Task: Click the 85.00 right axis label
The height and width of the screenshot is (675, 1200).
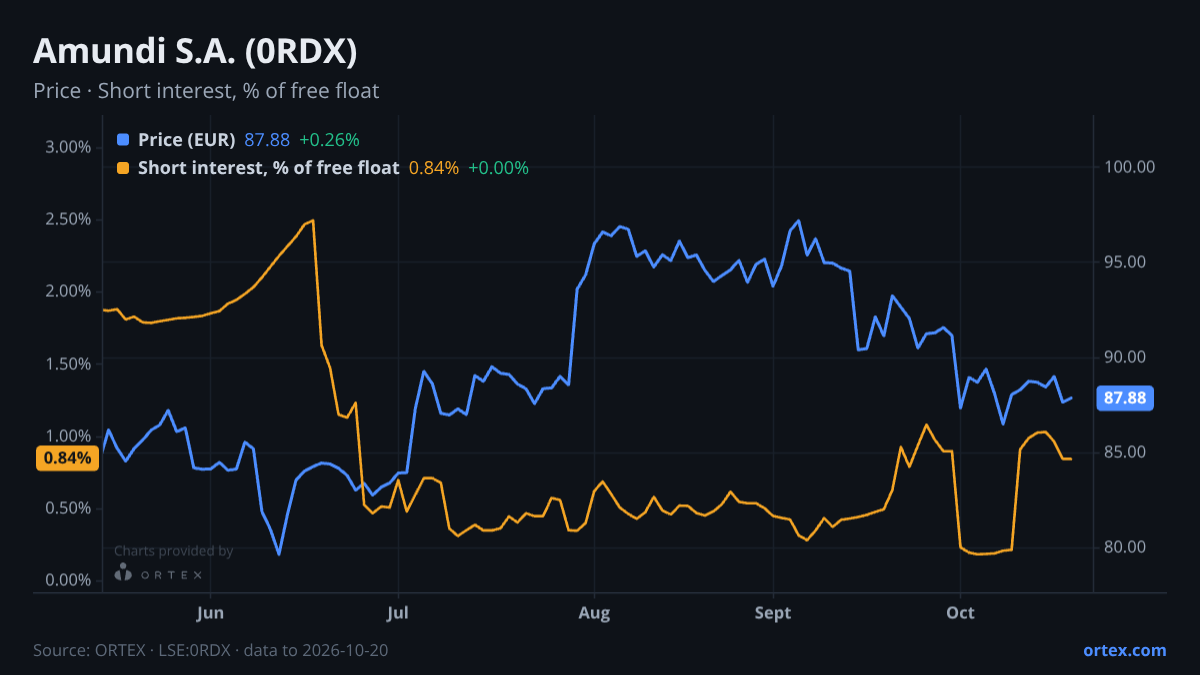Action: (x=1126, y=452)
